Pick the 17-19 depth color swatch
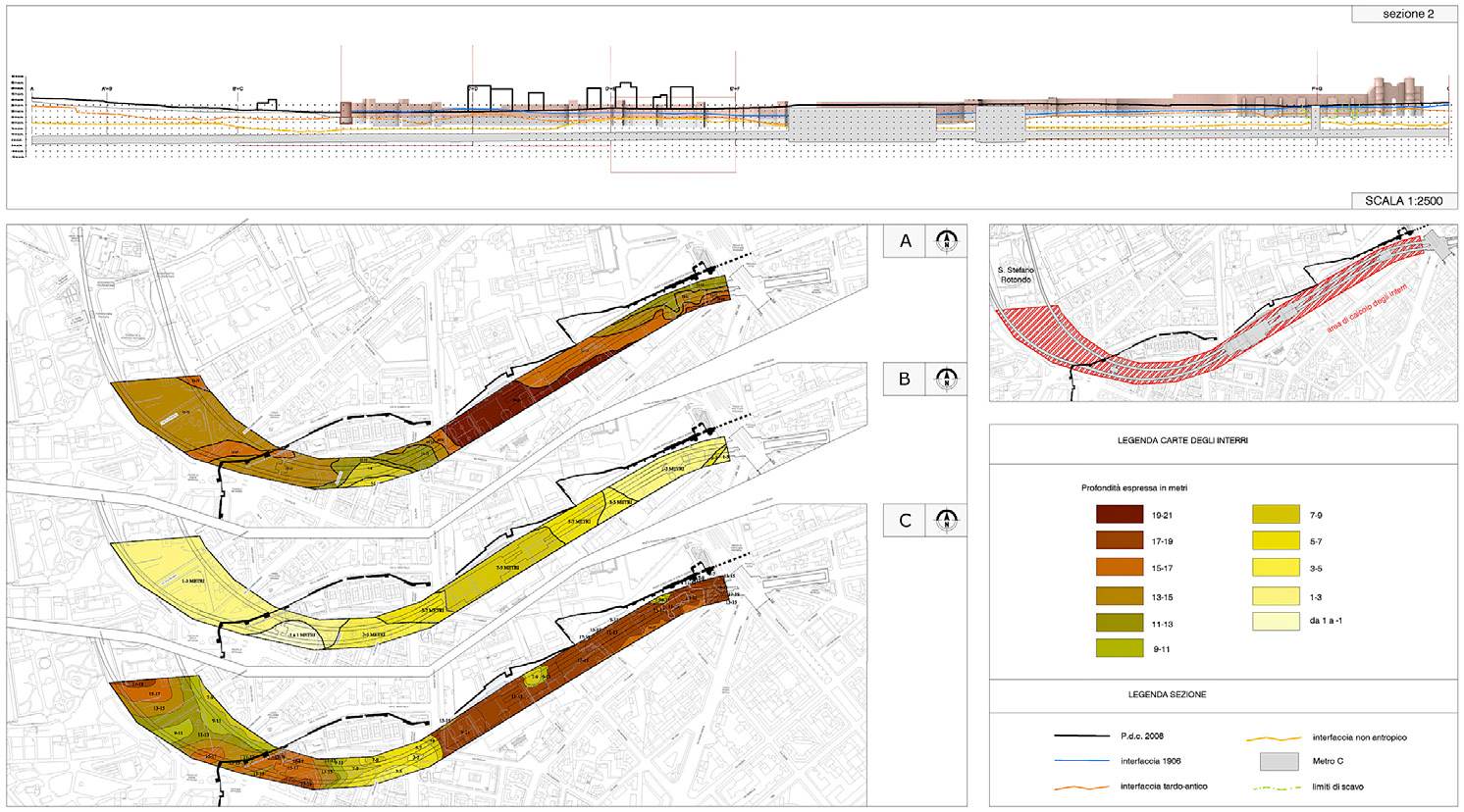The image size is (1464, 812). (x=1120, y=540)
